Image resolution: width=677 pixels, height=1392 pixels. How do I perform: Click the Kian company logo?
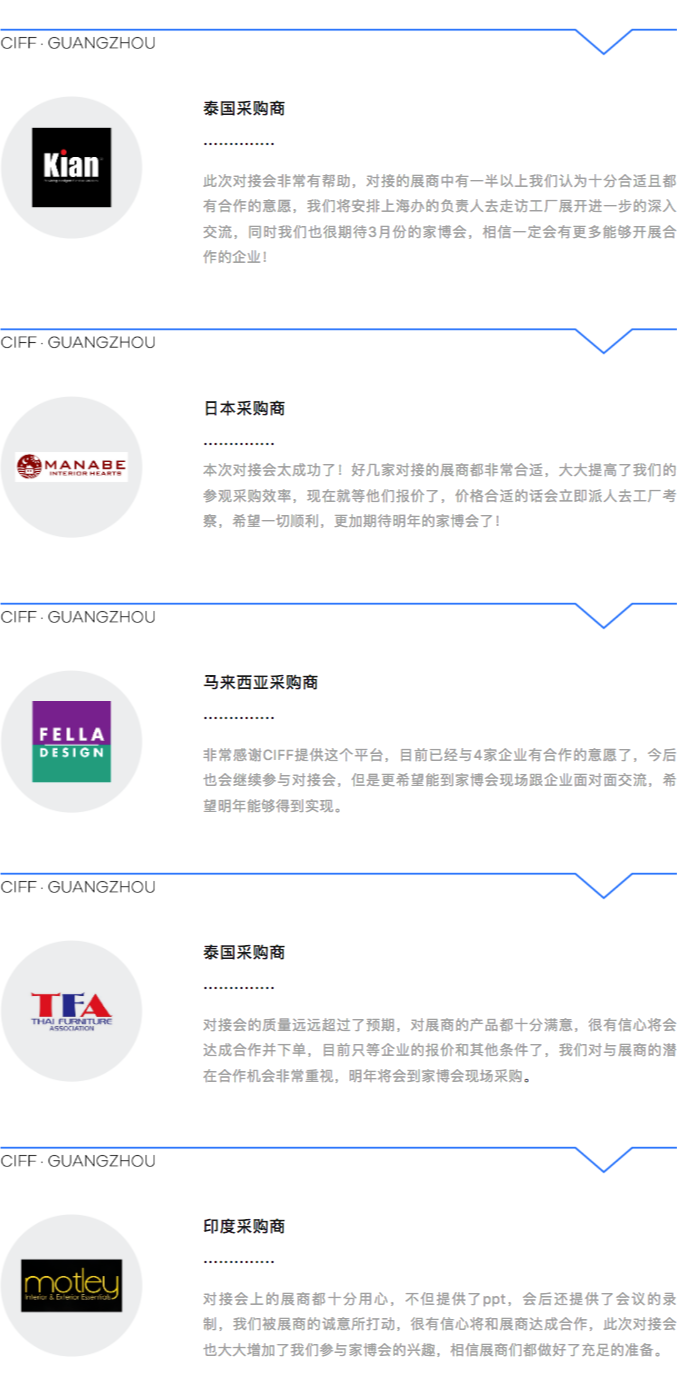pyautogui.click(x=71, y=167)
